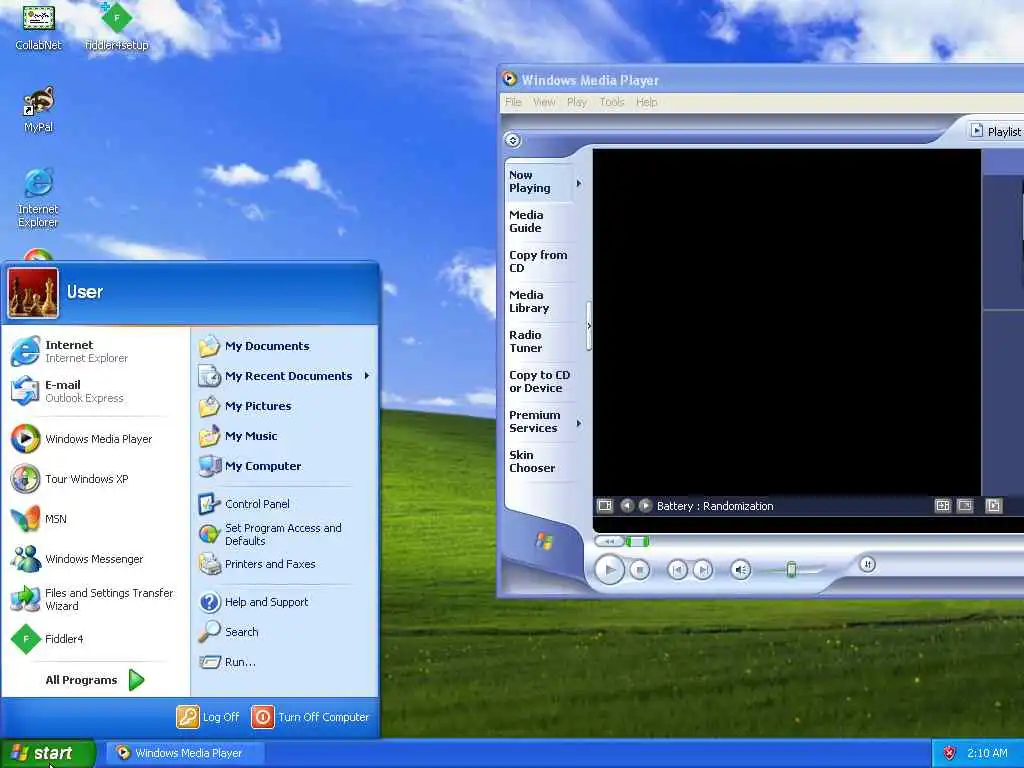This screenshot has height=768, width=1024.
Task: Open the Skin Chooser tab
Action: 539,461
